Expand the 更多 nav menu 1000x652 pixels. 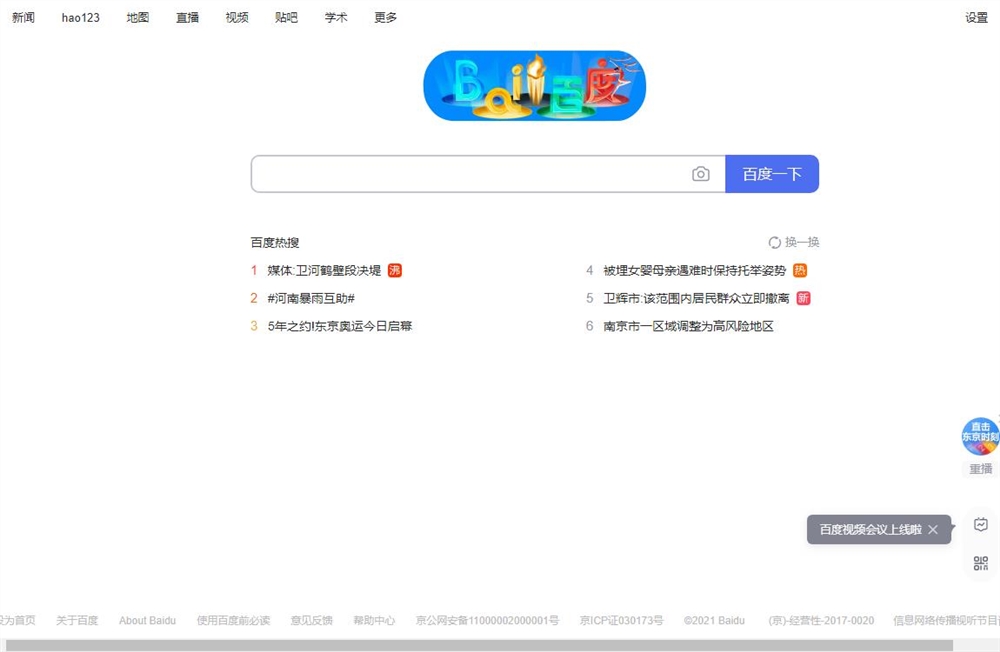[385, 17]
